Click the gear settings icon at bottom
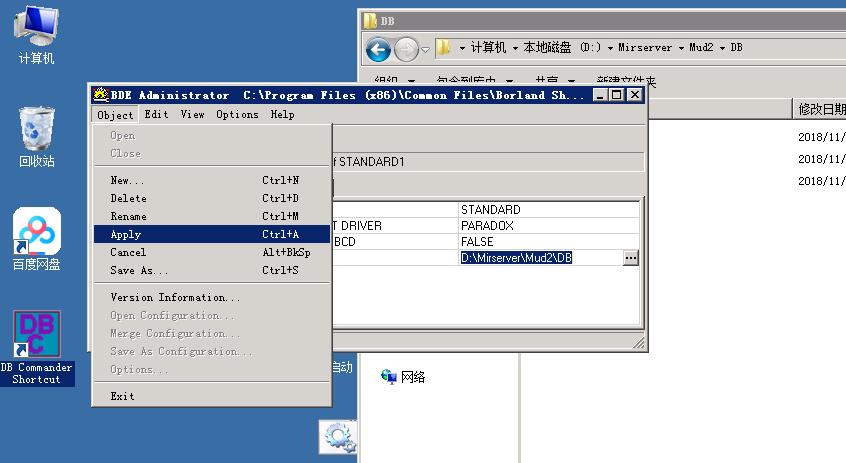The width and height of the screenshot is (846, 463). (339, 437)
